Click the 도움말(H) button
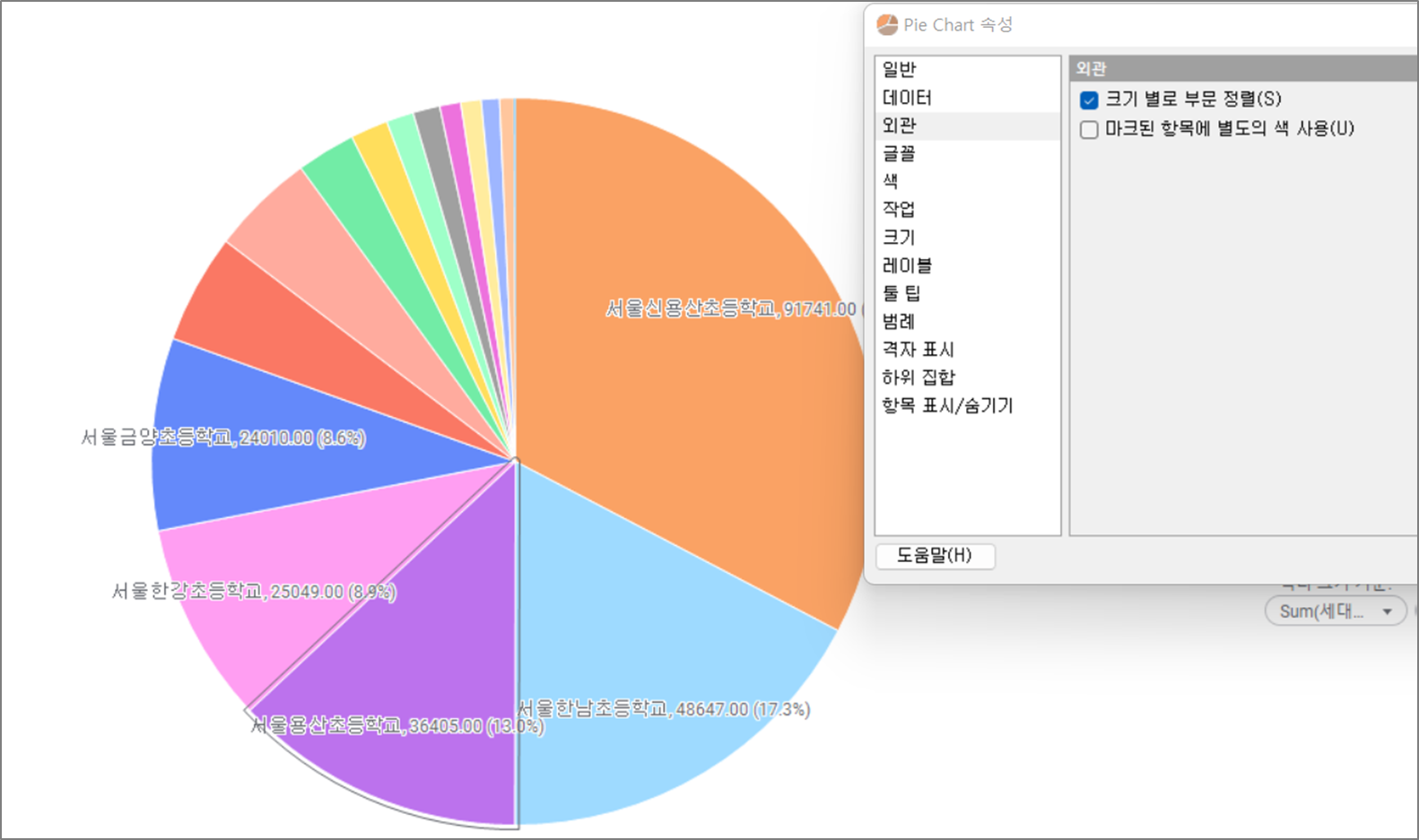This screenshot has width=1419, height=840. point(935,556)
